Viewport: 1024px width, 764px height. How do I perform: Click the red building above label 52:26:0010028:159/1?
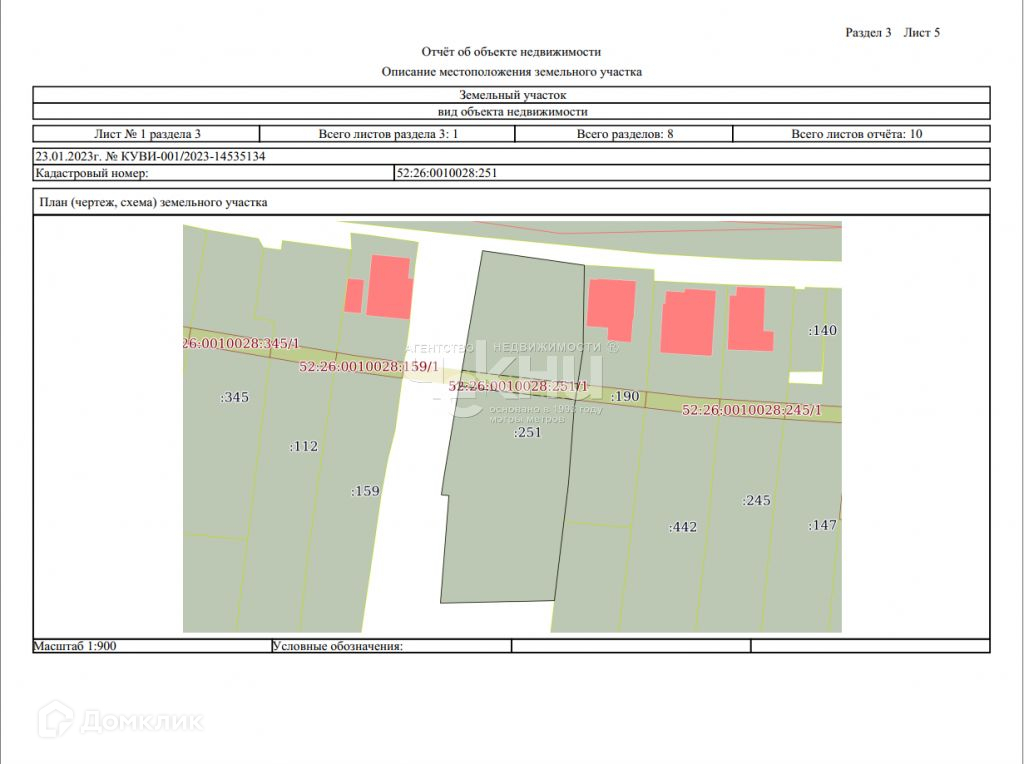[x=390, y=287]
